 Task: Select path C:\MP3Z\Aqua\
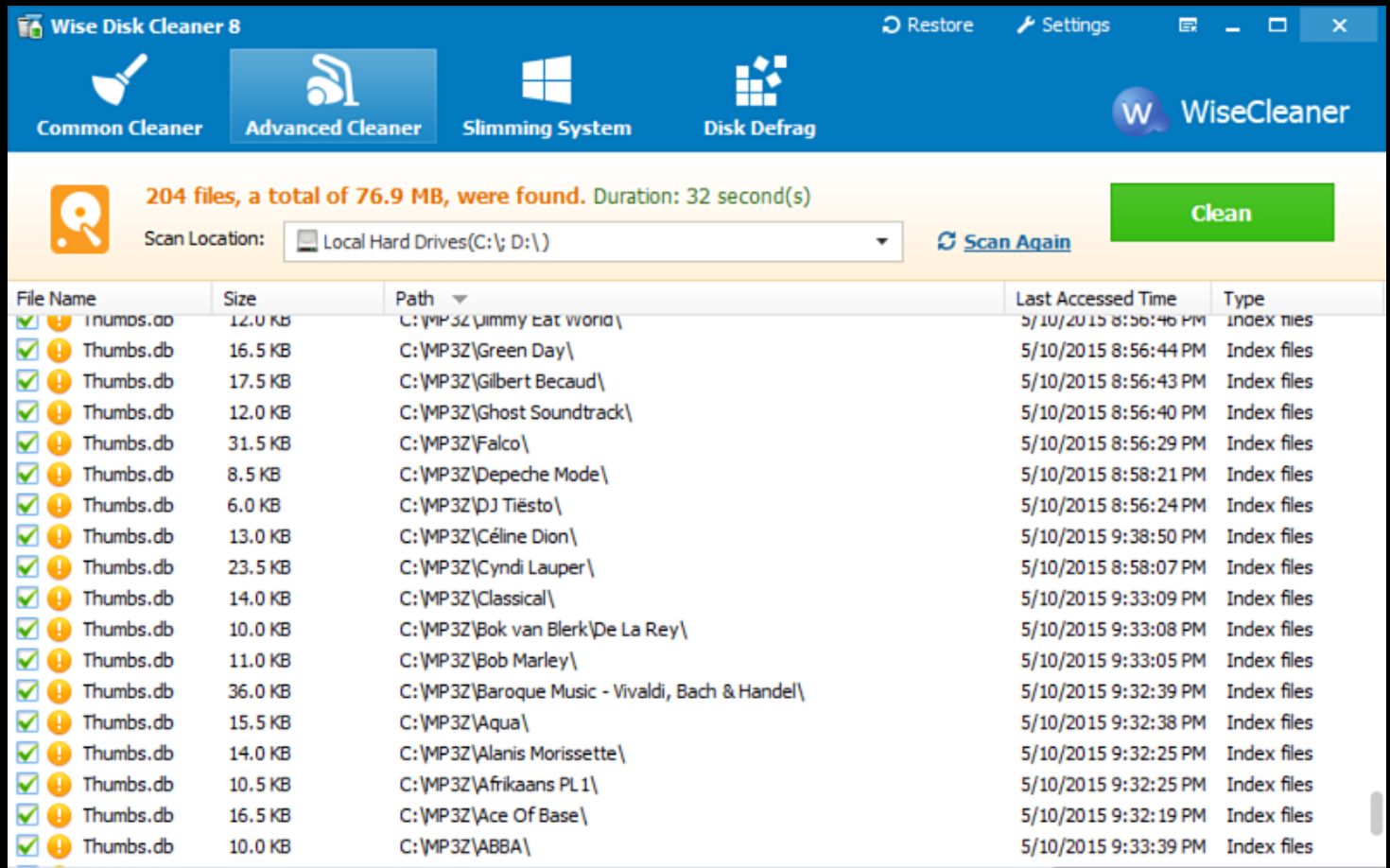click(464, 722)
